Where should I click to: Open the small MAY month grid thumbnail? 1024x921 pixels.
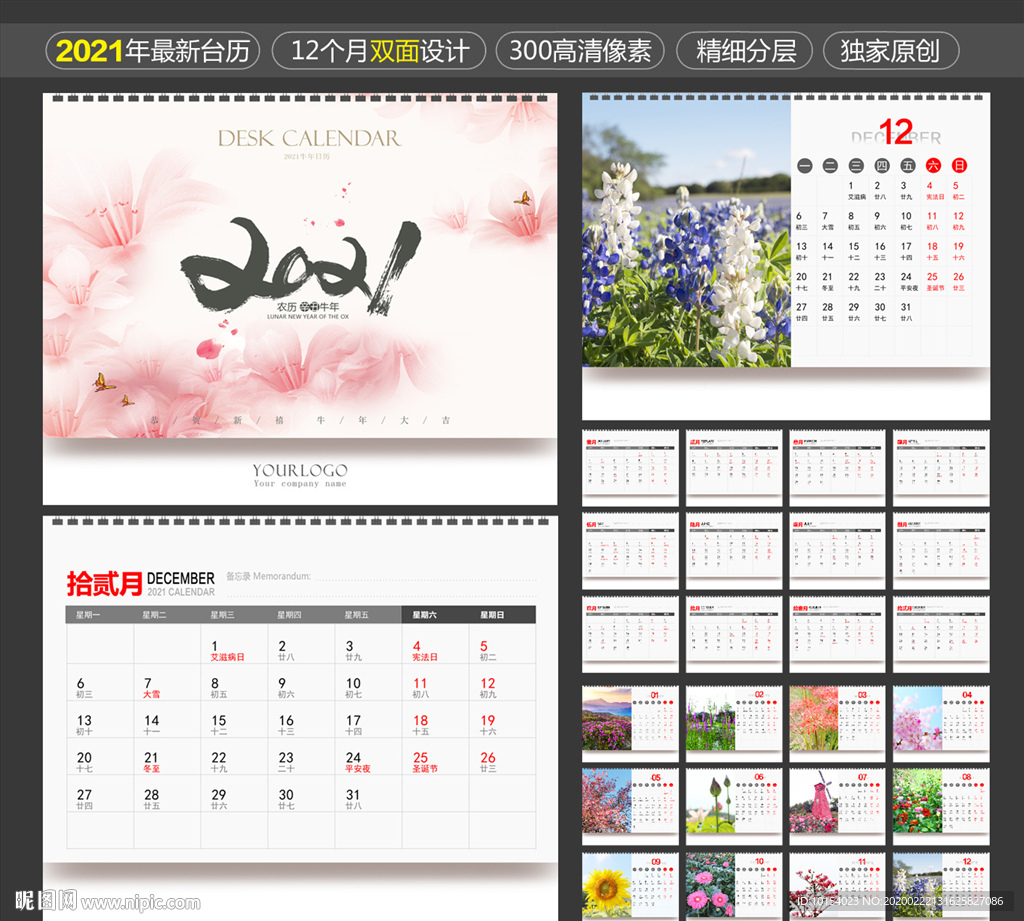(630, 551)
